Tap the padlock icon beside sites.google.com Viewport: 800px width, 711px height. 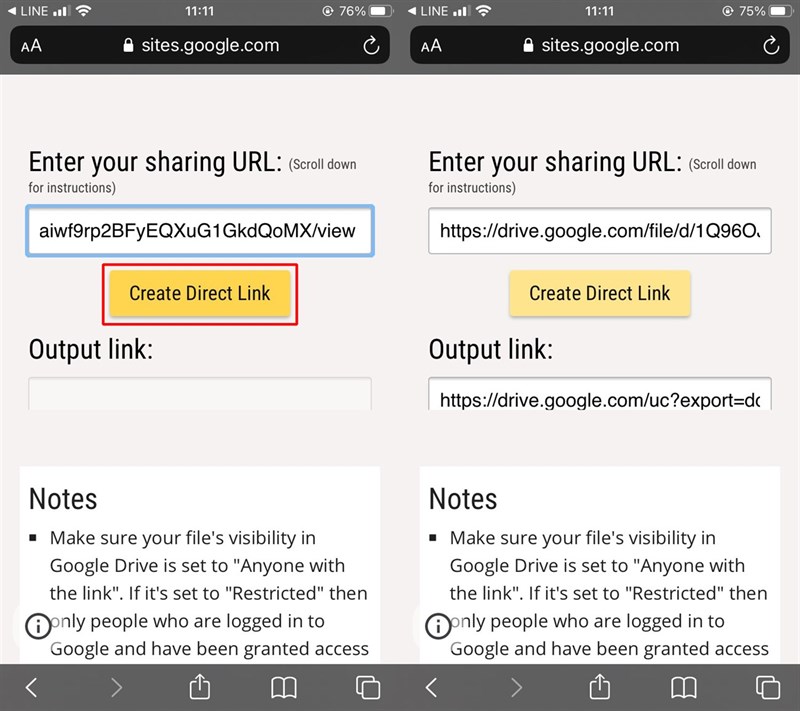point(127,45)
